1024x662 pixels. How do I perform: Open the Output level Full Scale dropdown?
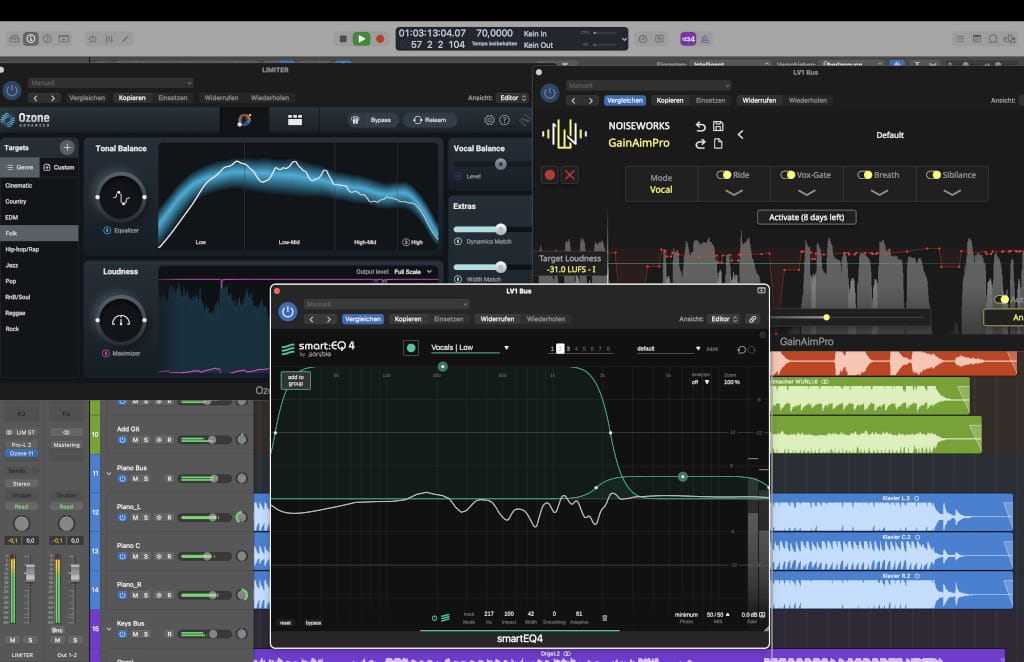(x=413, y=272)
